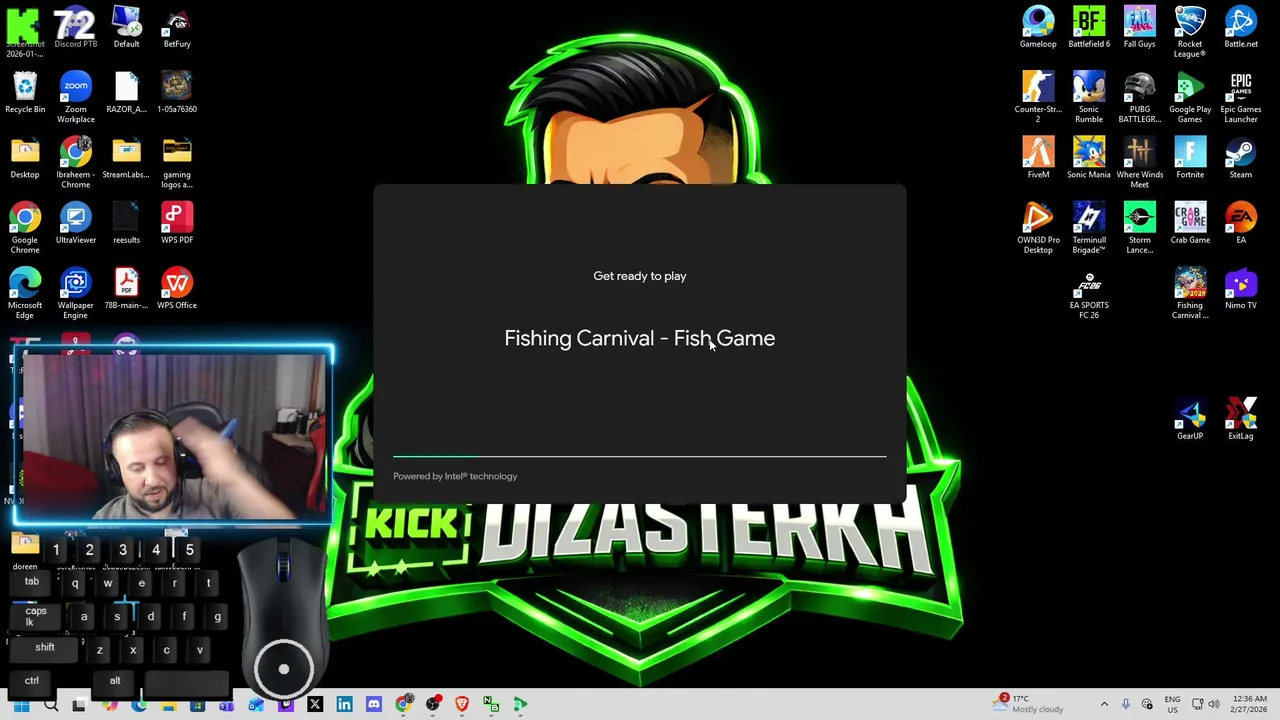Open the Gameloop desktop icon
Image resolution: width=1280 pixels, height=720 pixels.
[x=1038, y=27]
